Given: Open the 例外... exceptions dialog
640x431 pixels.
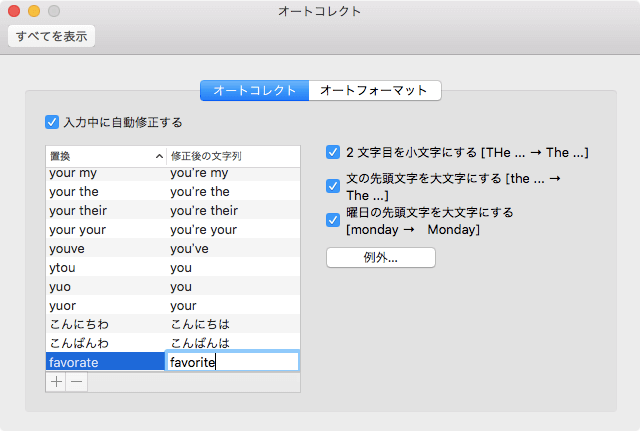Looking at the screenshot, I should pyautogui.click(x=381, y=257).
